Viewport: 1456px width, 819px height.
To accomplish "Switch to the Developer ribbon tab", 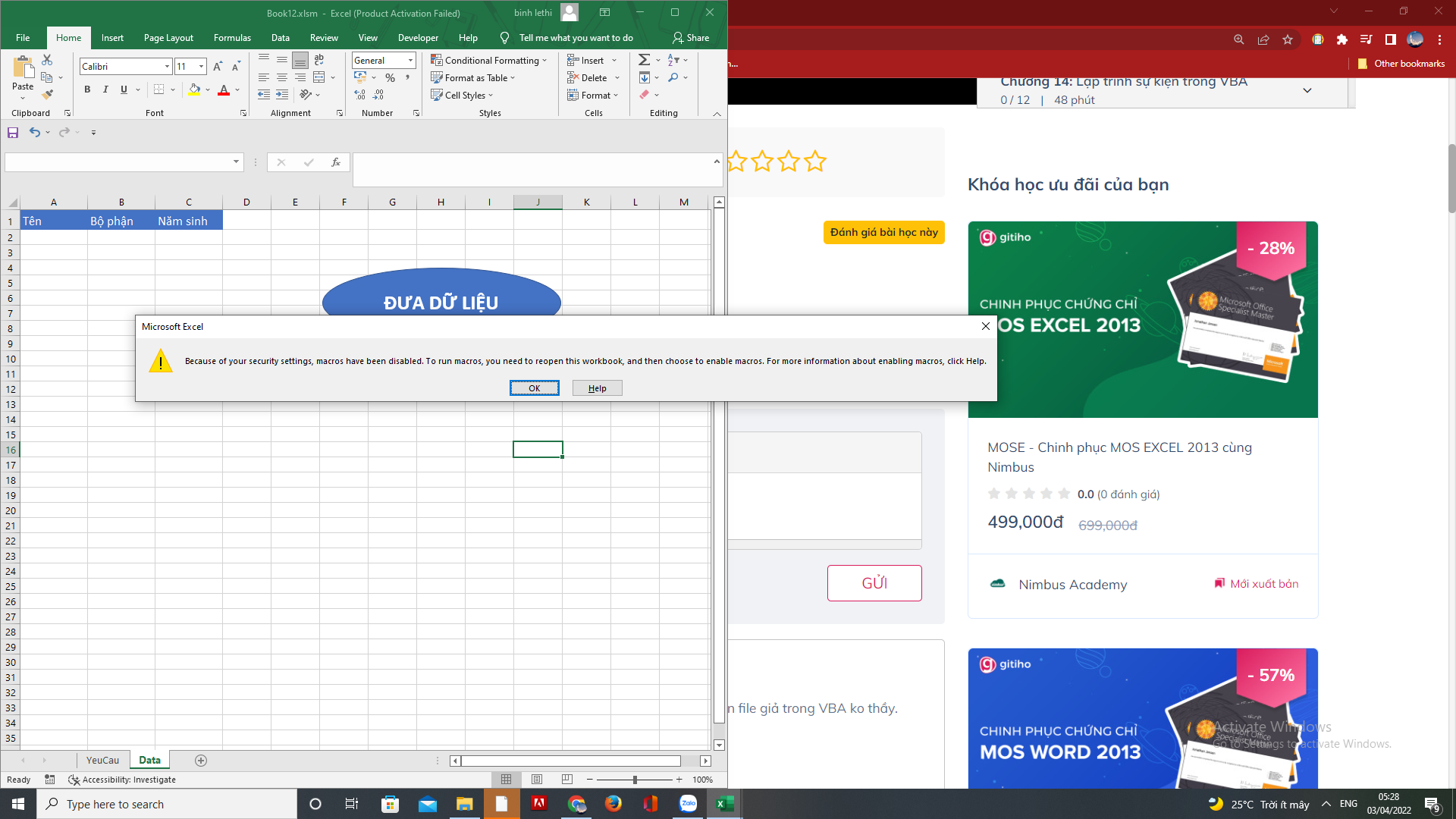I will 418,38.
